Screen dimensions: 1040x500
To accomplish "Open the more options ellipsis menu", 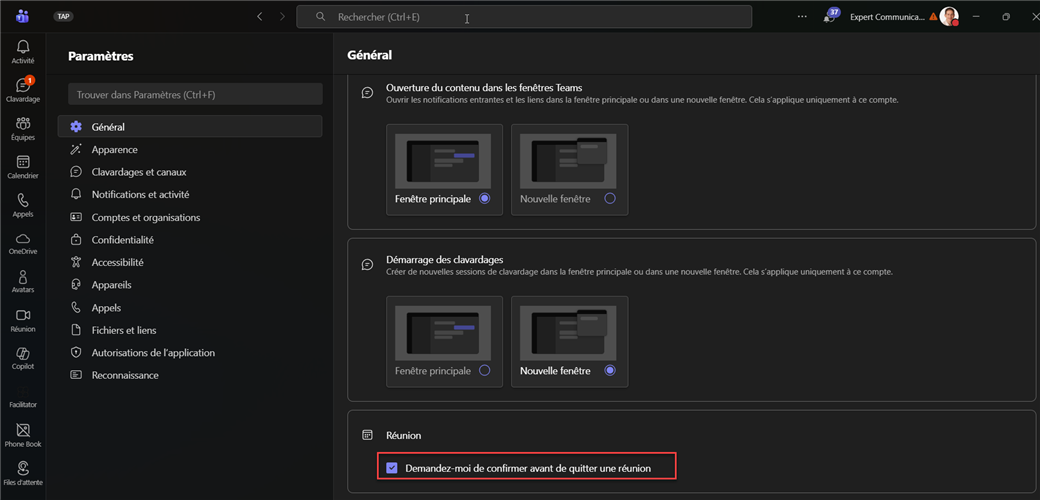I will point(802,17).
